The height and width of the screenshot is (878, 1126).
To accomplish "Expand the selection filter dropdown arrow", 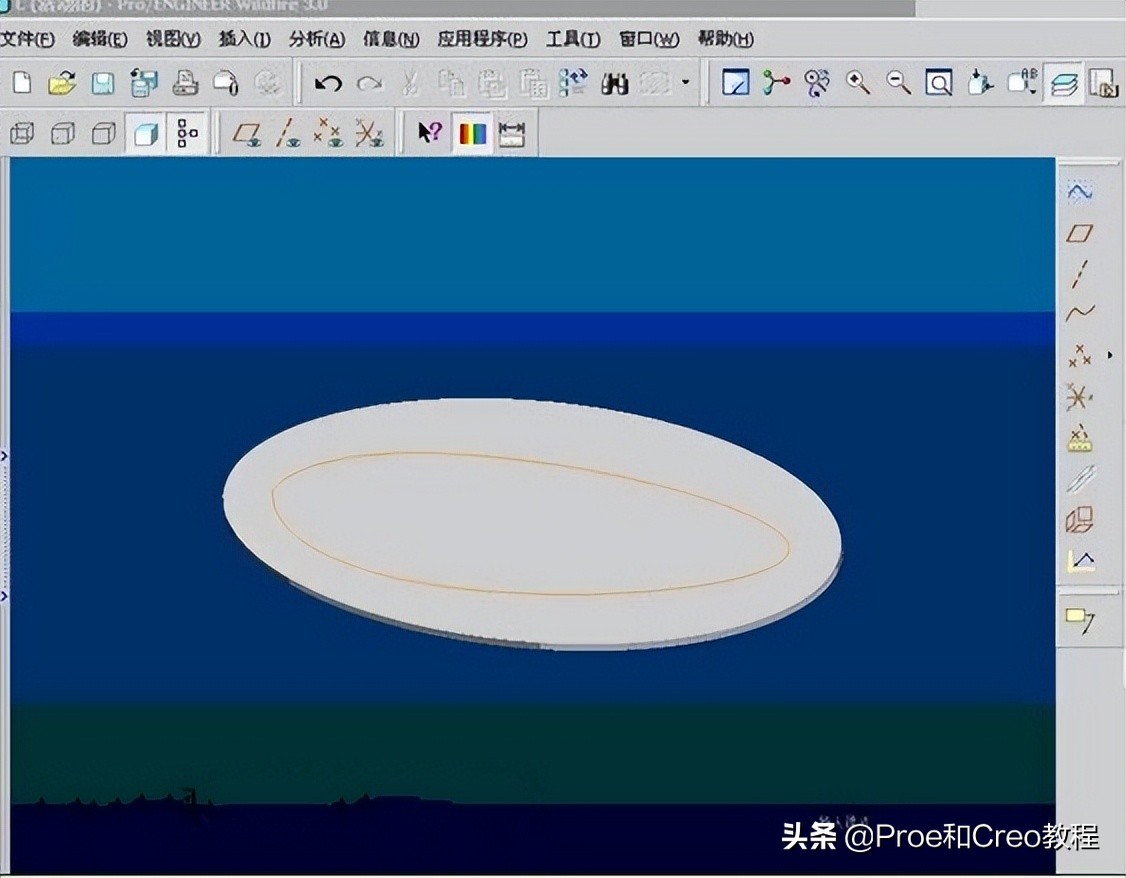I will (686, 84).
